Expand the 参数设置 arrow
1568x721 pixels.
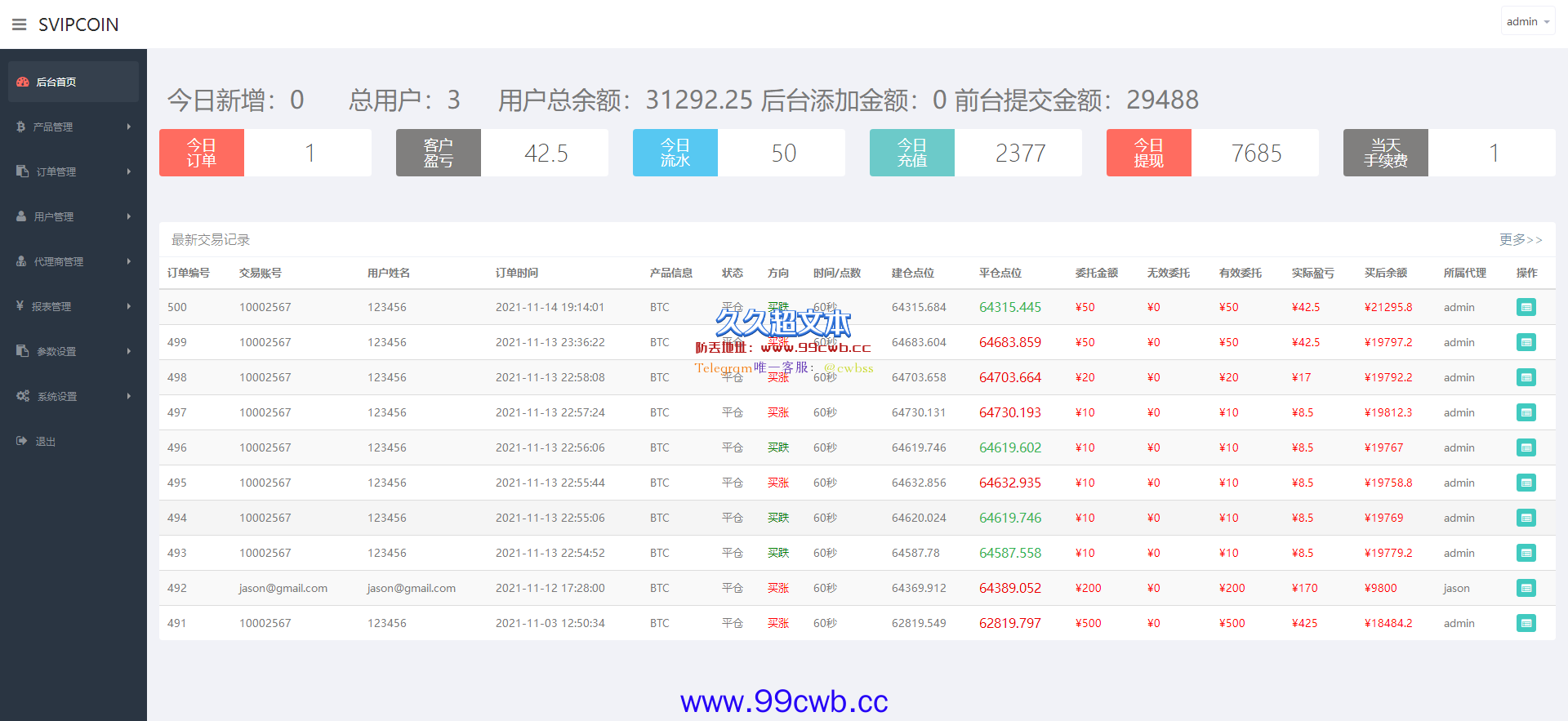coord(129,351)
